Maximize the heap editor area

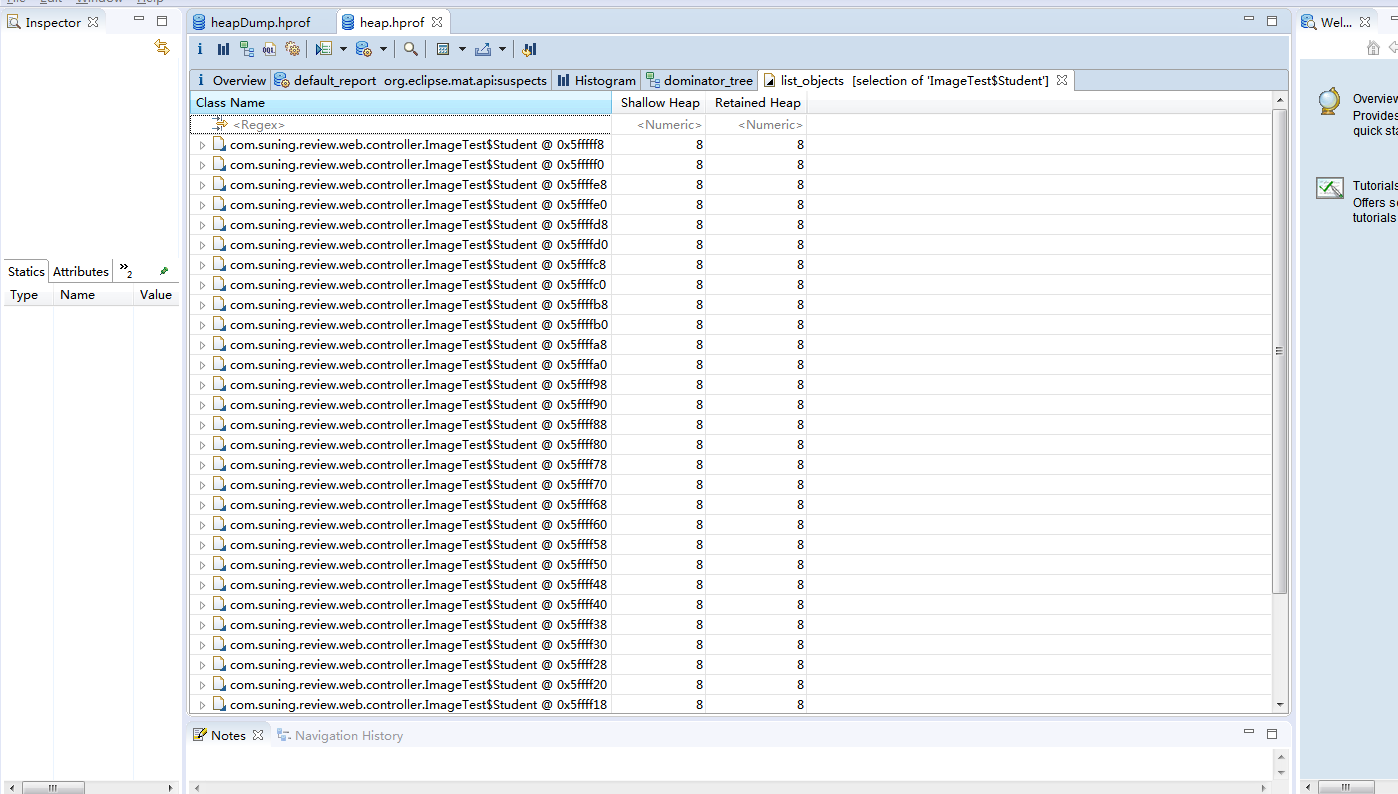pyautogui.click(x=1272, y=21)
